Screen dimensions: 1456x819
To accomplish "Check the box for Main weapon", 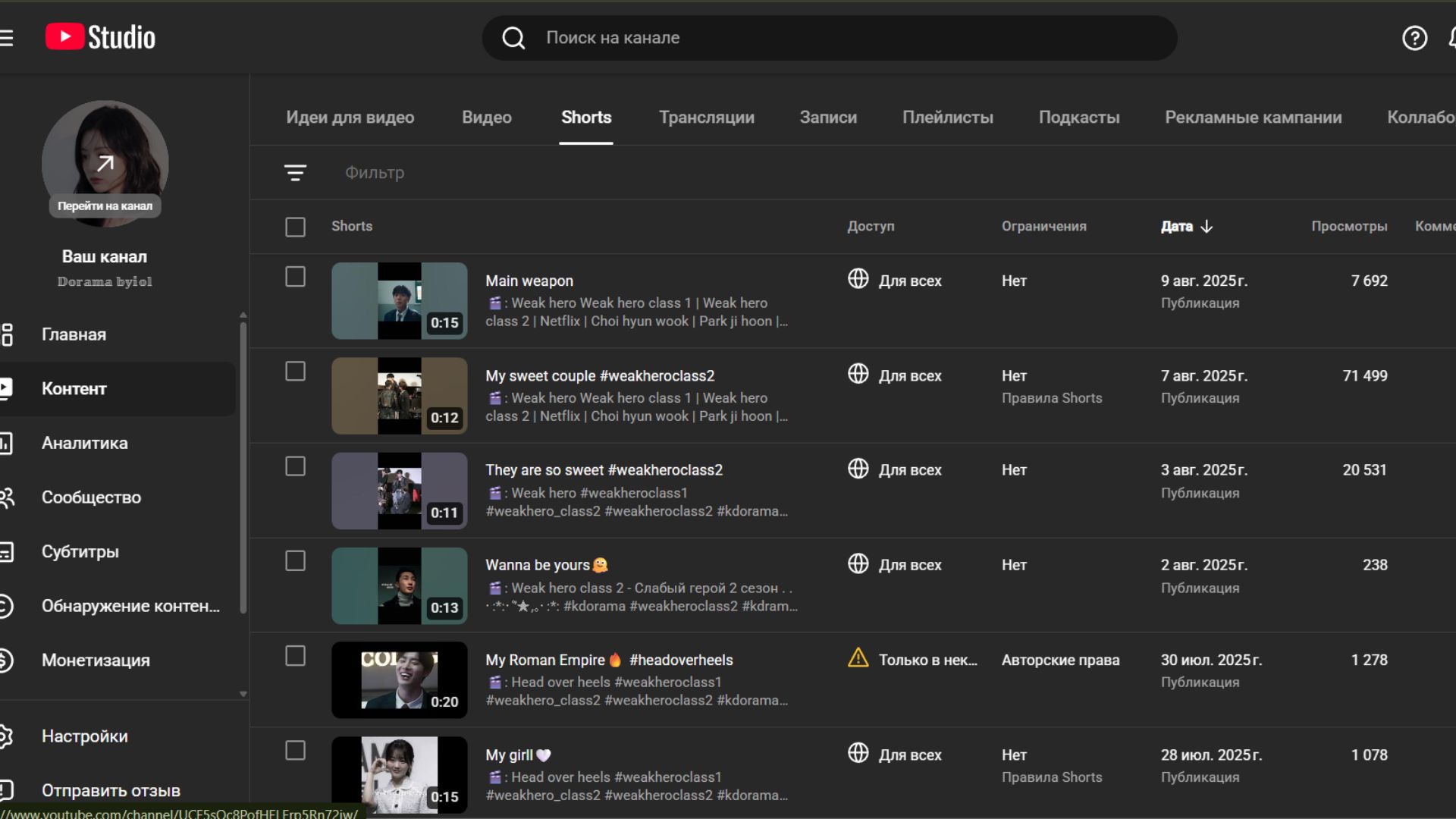I will tap(295, 277).
